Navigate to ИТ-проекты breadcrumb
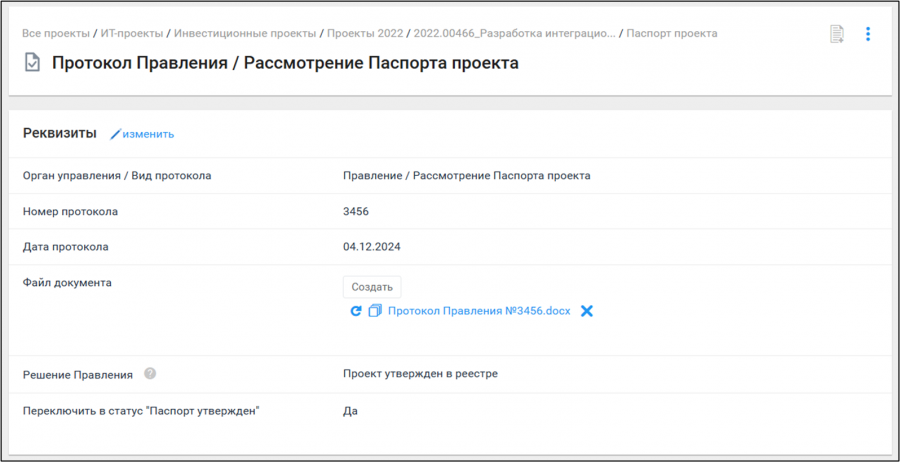 [x=132, y=33]
